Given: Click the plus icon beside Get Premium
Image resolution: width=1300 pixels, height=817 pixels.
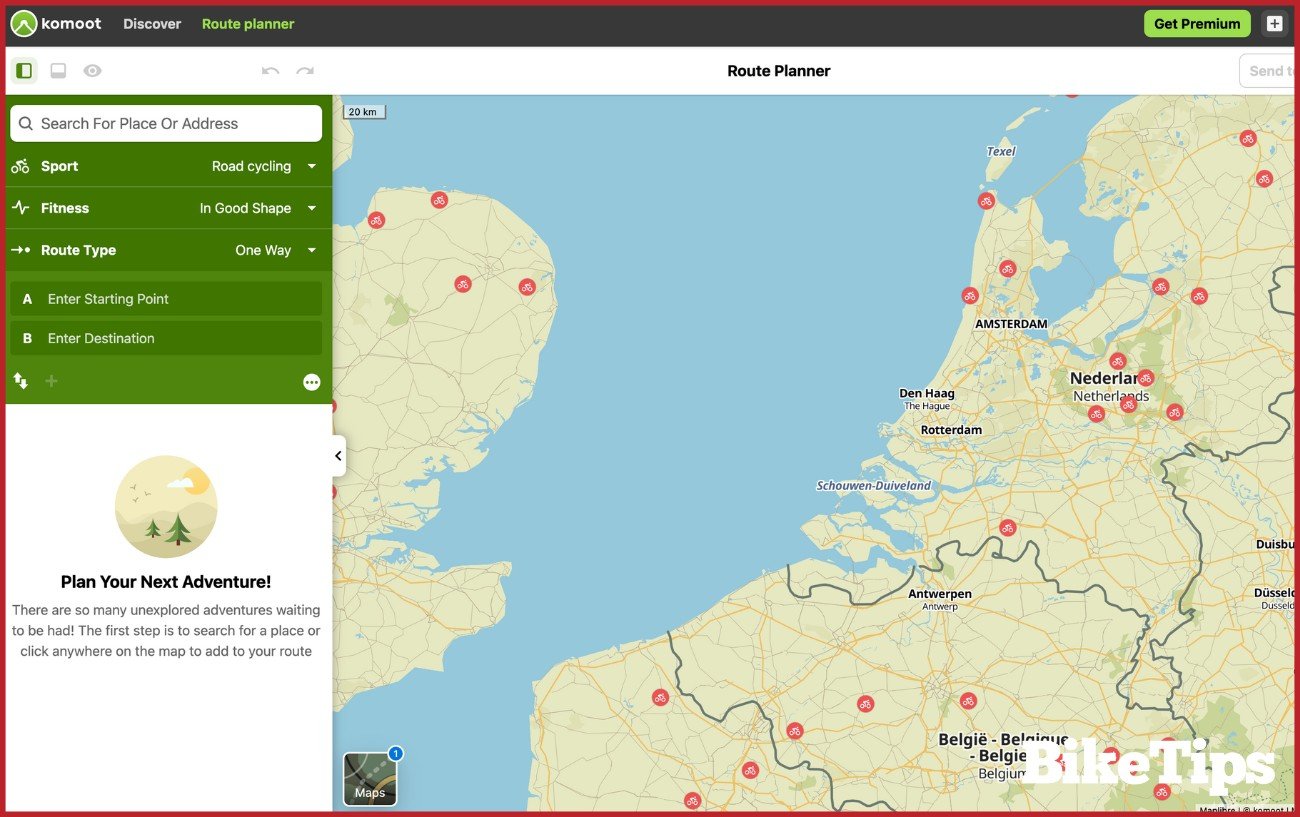Looking at the screenshot, I should (x=1274, y=24).
